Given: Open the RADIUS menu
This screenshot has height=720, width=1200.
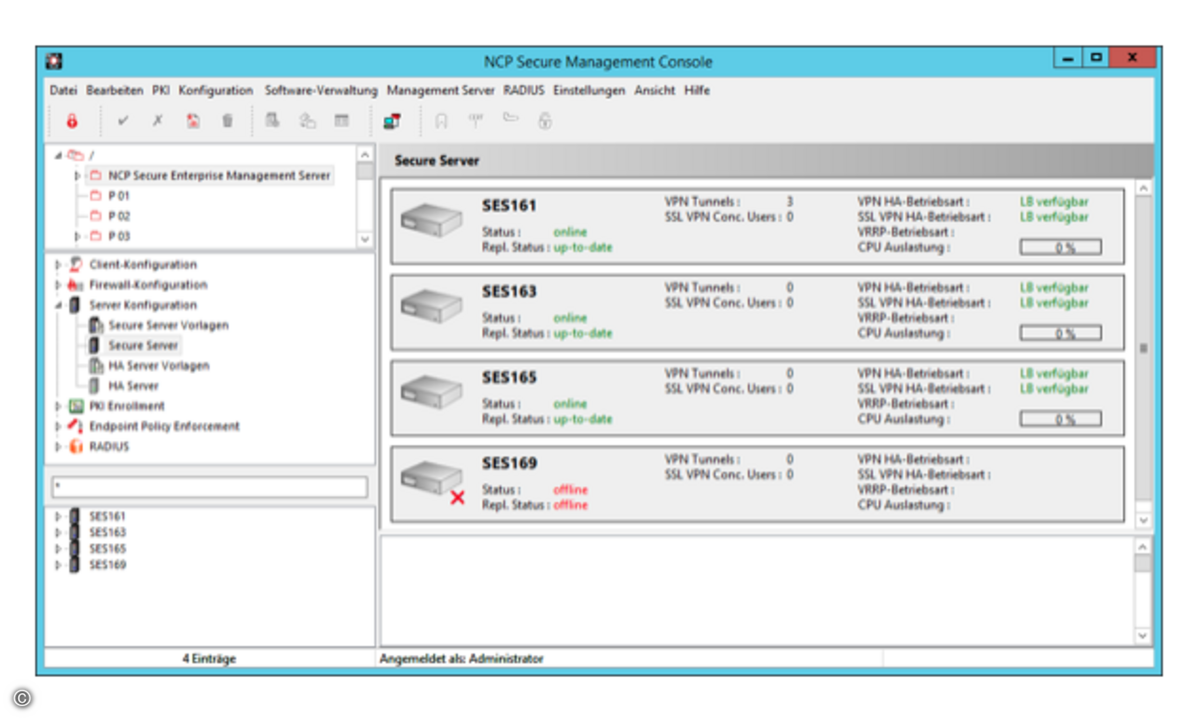Looking at the screenshot, I should (x=524, y=90).
